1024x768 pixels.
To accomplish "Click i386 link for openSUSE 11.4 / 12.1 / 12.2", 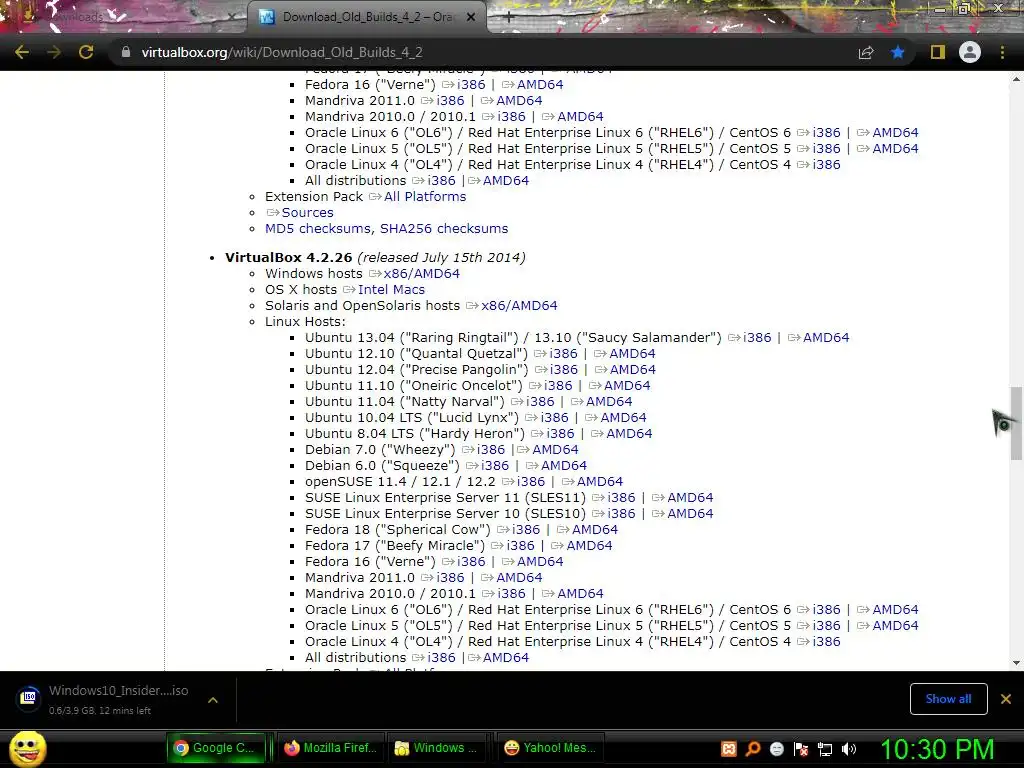I will 531,481.
